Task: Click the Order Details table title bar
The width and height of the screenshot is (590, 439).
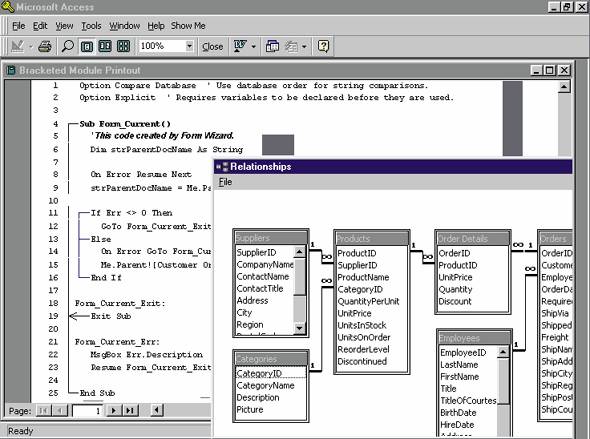Action: (473, 238)
